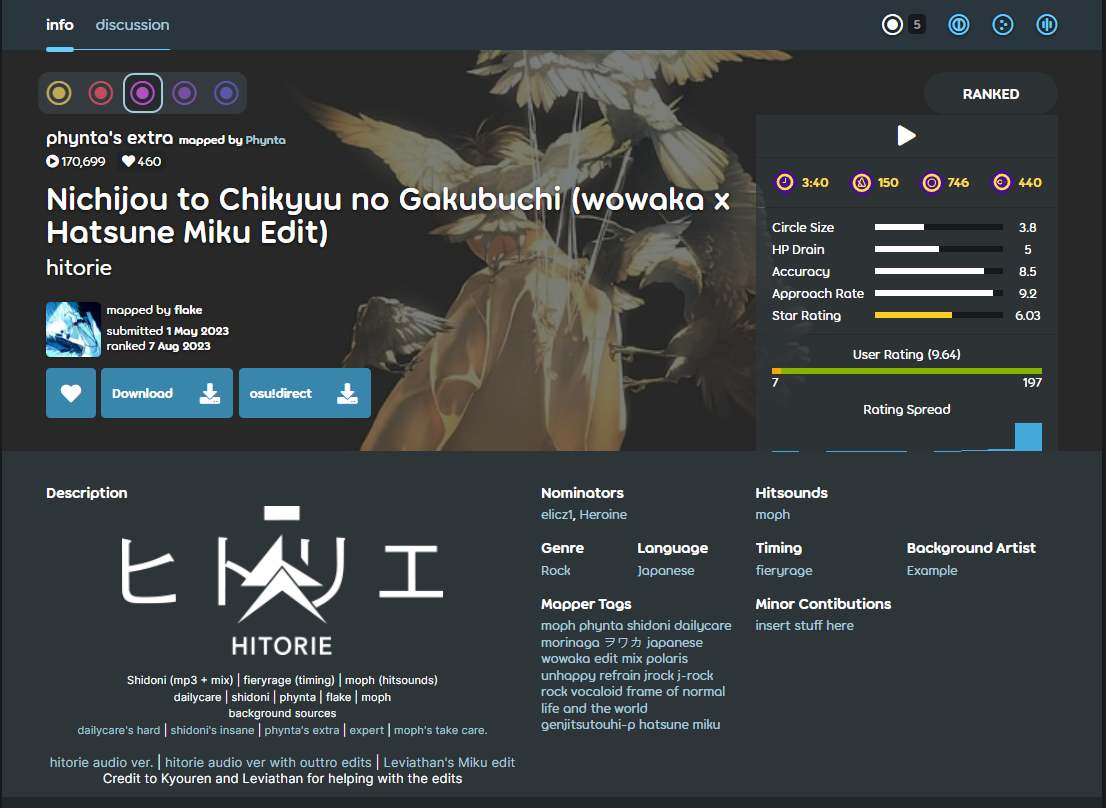1106x808 pixels.
Task: Favourite the beatmap with heart button
Action: [71, 393]
